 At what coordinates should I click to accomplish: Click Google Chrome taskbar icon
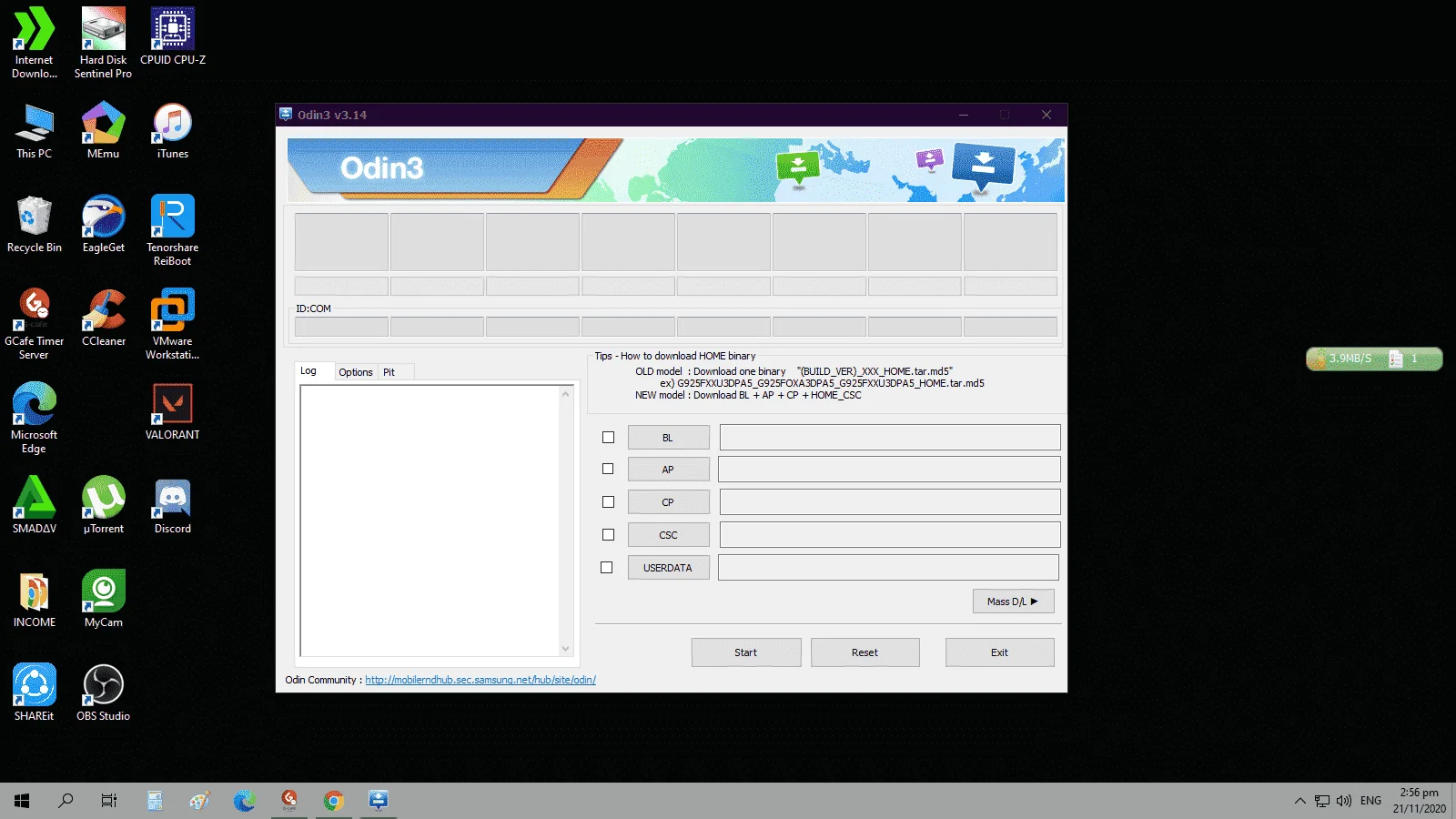[334, 801]
